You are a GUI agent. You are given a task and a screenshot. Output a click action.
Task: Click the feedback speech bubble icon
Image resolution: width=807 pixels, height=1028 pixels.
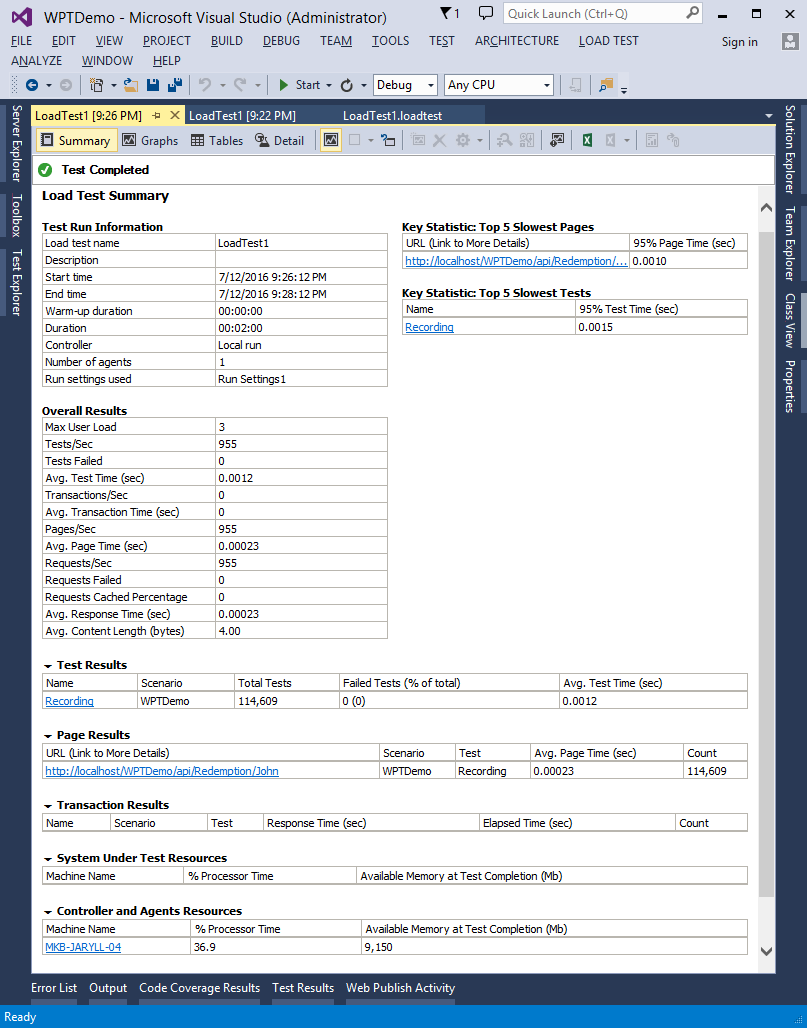(486, 13)
